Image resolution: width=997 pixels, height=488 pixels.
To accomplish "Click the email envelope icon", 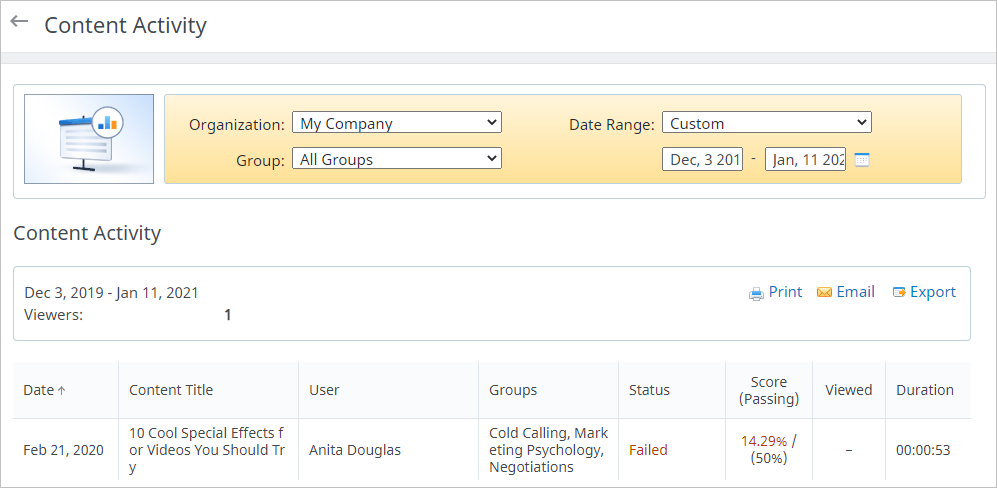I will pos(824,293).
